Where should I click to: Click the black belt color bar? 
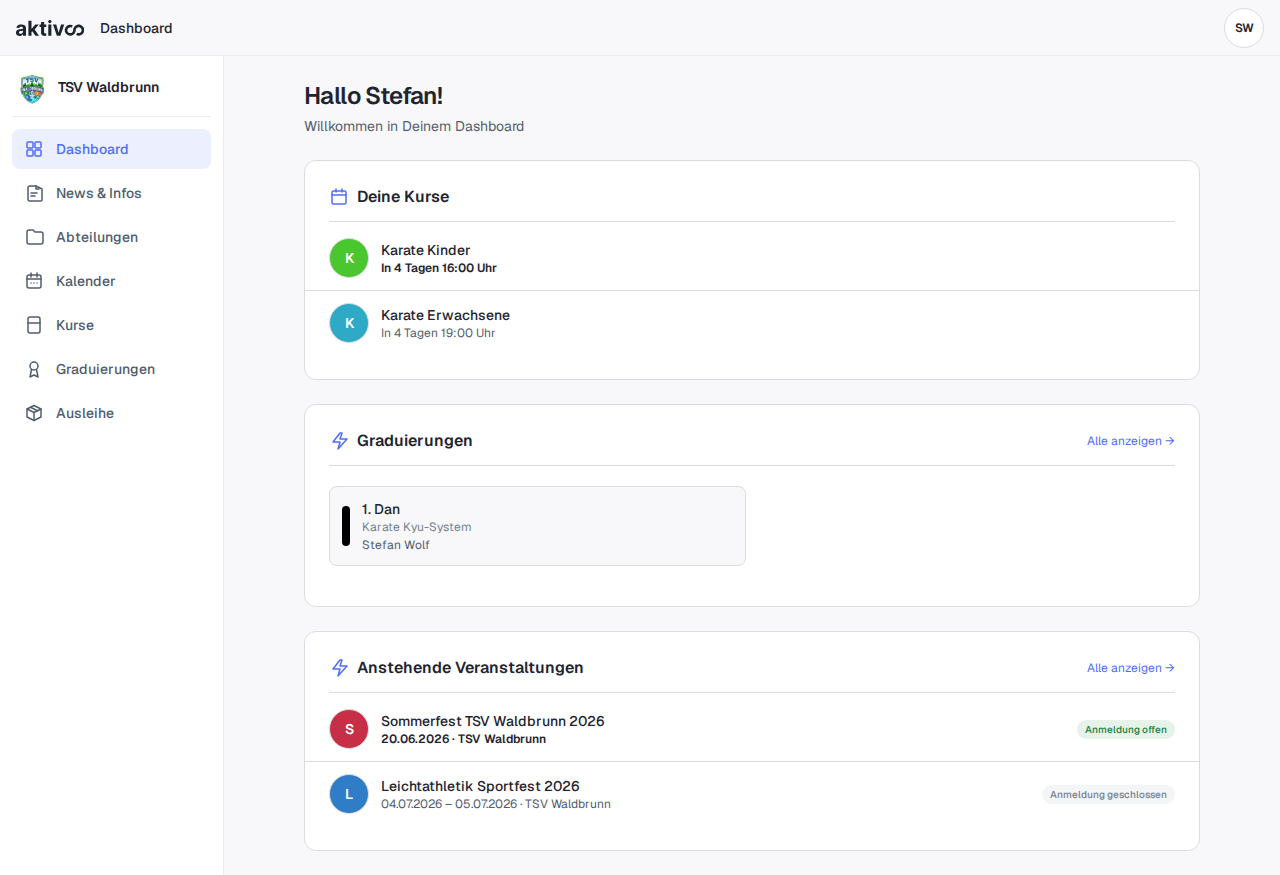point(346,526)
